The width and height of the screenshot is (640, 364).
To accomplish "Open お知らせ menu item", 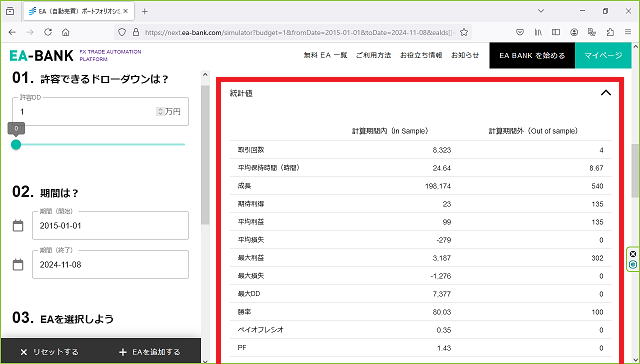I will pos(465,55).
